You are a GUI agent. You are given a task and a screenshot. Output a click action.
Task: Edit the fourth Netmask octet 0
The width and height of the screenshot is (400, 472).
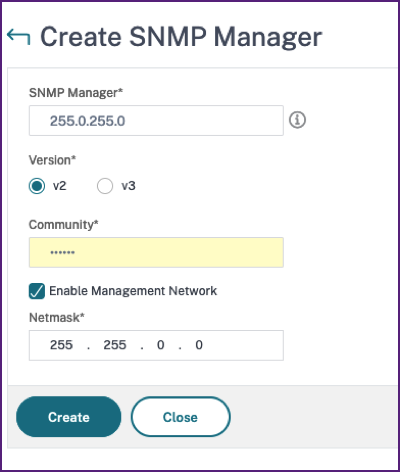[x=199, y=345]
